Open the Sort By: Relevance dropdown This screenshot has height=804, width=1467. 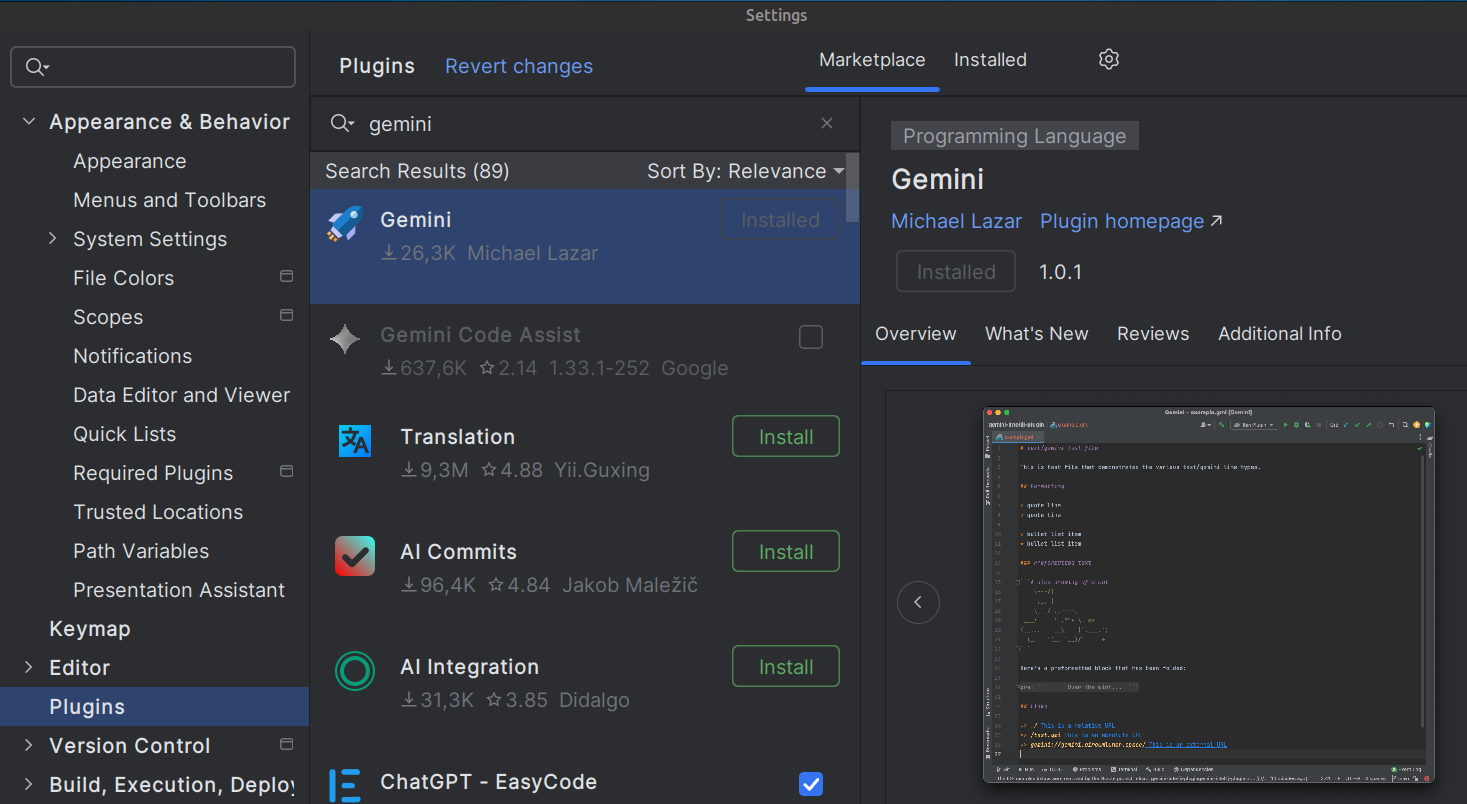745,171
